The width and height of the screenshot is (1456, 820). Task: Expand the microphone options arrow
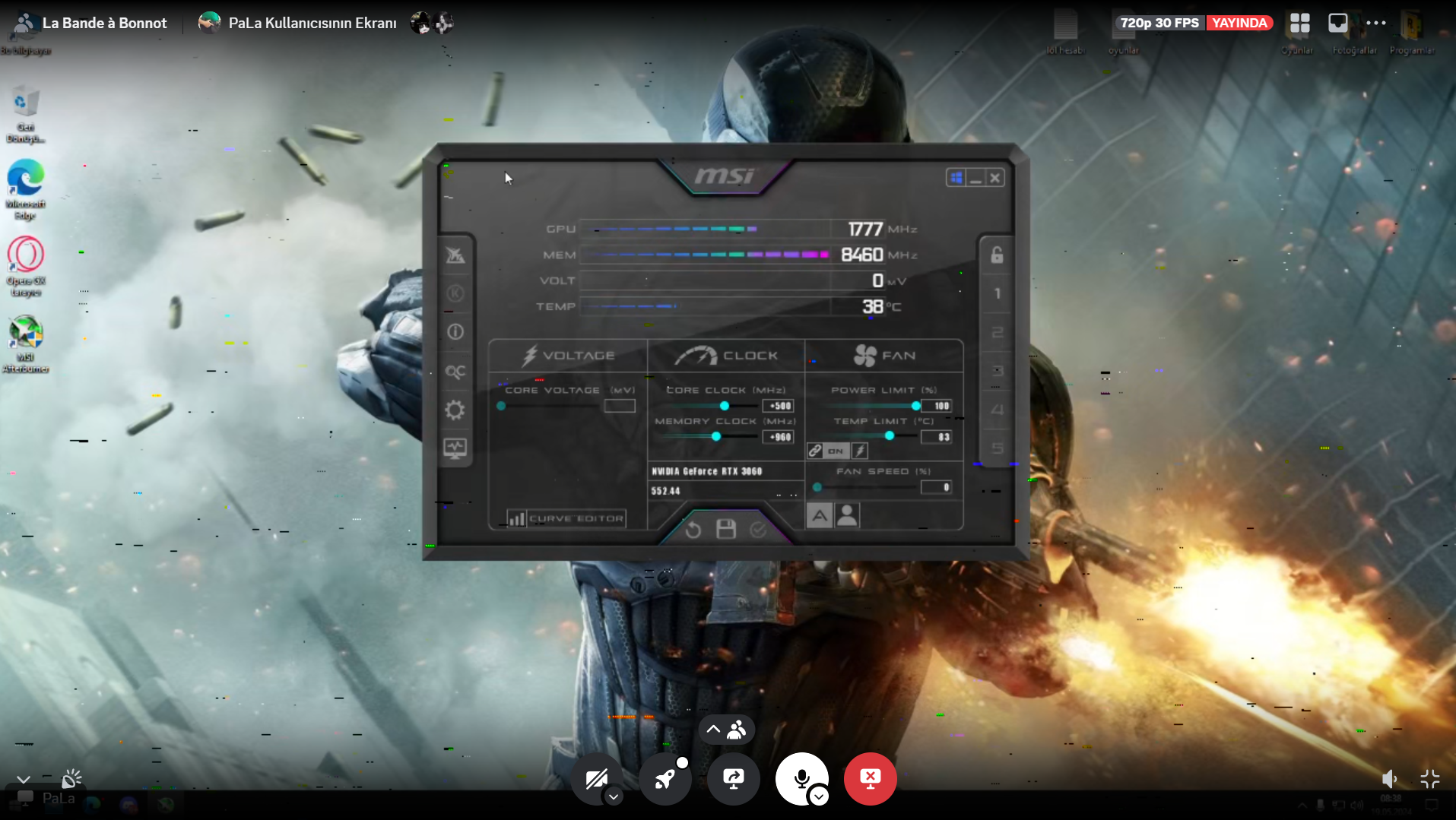(819, 796)
